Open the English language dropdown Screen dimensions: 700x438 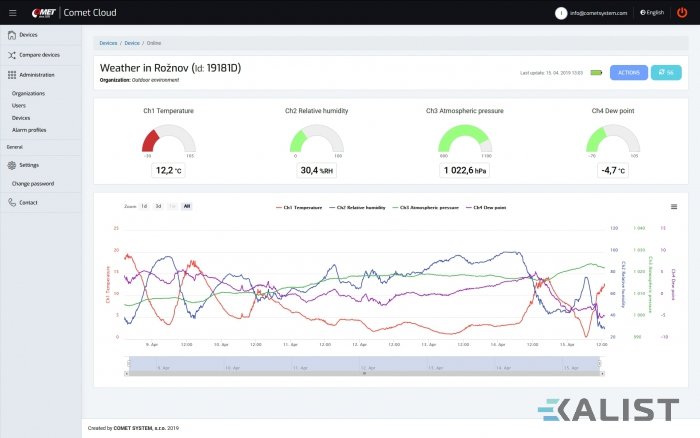pos(652,13)
